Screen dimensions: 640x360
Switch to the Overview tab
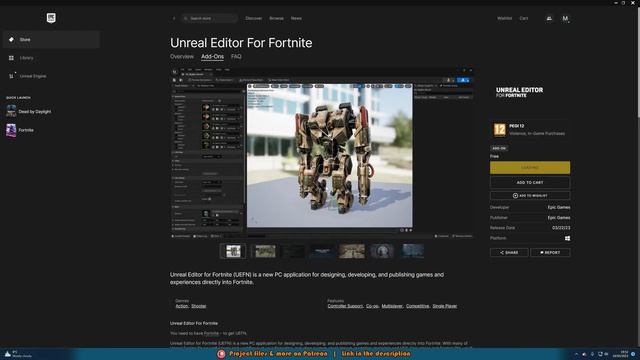pyautogui.click(x=182, y=57)
